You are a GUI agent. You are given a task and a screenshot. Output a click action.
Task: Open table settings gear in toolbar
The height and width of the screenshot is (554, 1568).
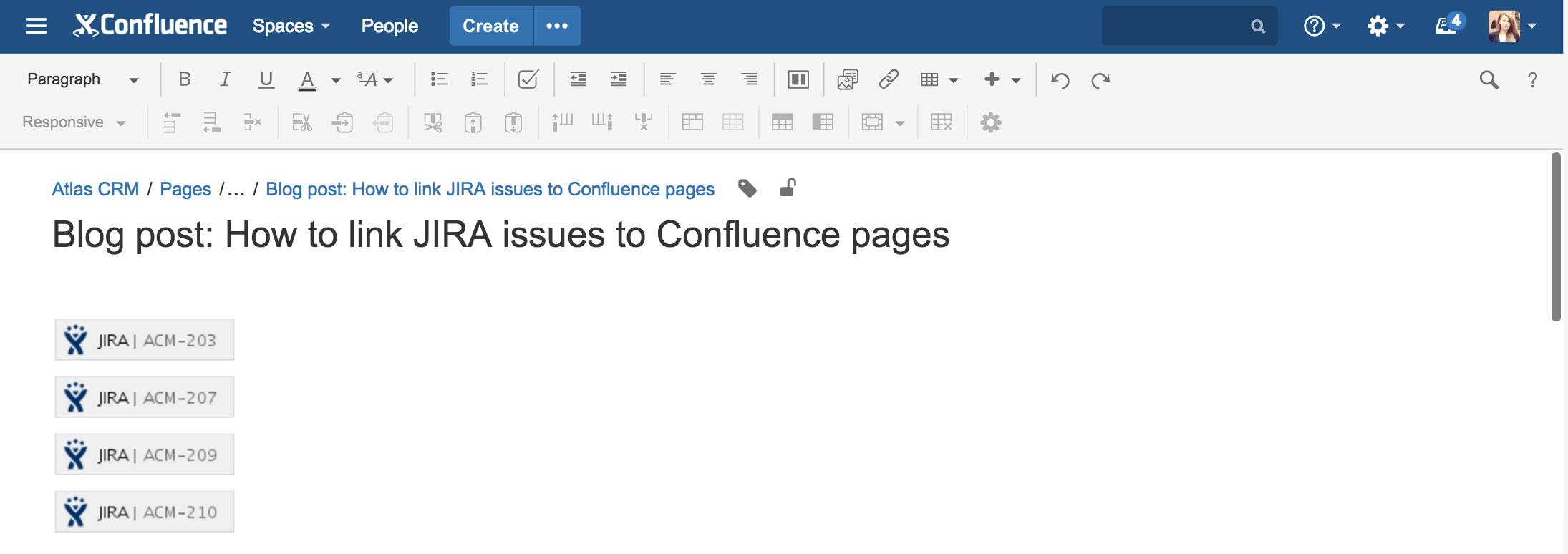pyautogui.click(x=991, y=122)
